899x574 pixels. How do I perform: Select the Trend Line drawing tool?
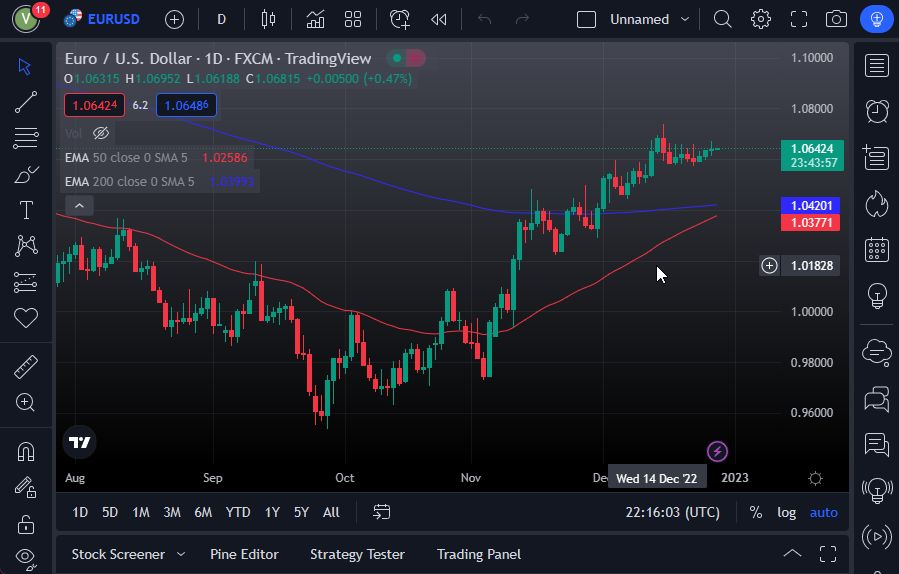(26, 101)
